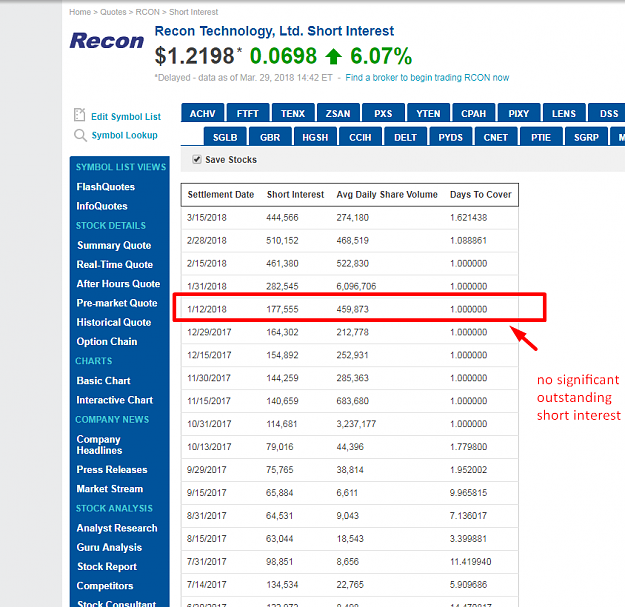Click the Days To Cover column header
The height and width of the screenshot is (607, 625).
[481, 194]
